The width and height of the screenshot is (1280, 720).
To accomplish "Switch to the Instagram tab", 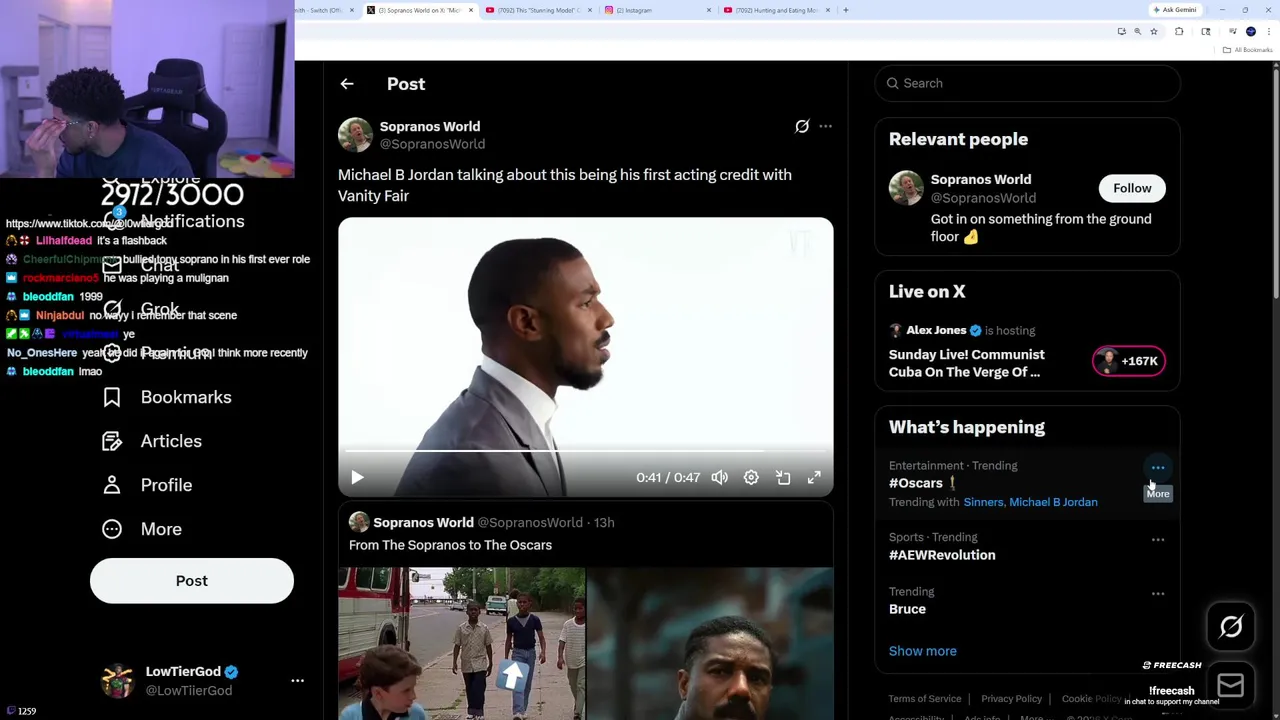I will coord(657,10).
